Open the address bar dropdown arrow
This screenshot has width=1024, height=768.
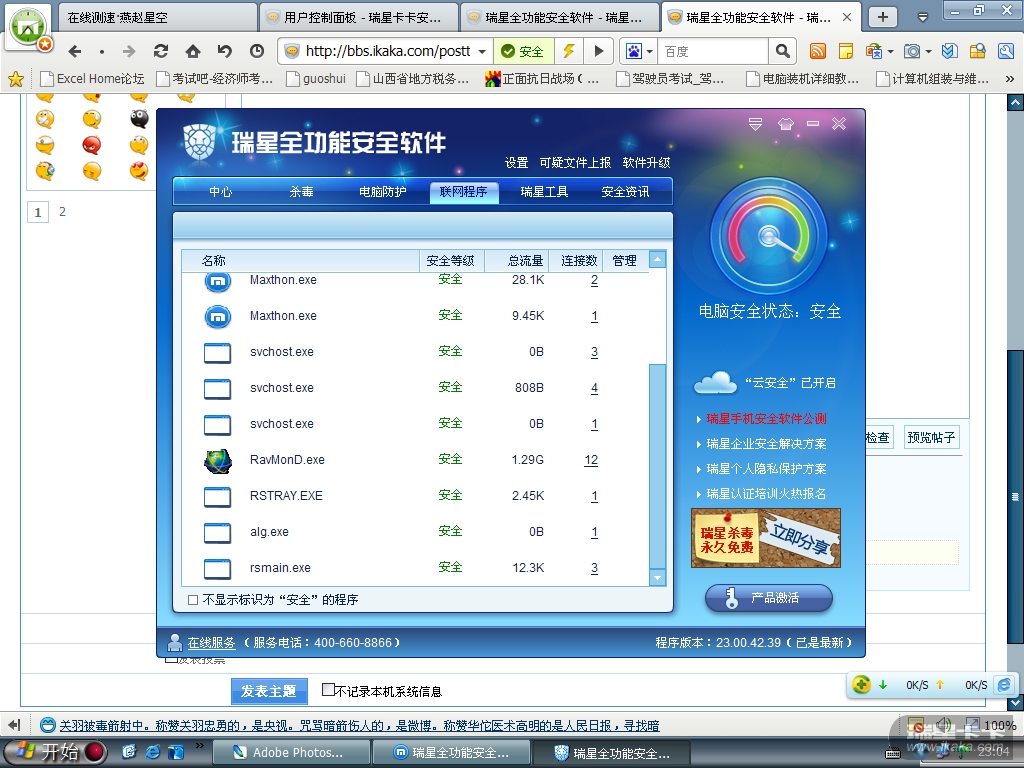(x=482, y=51)
